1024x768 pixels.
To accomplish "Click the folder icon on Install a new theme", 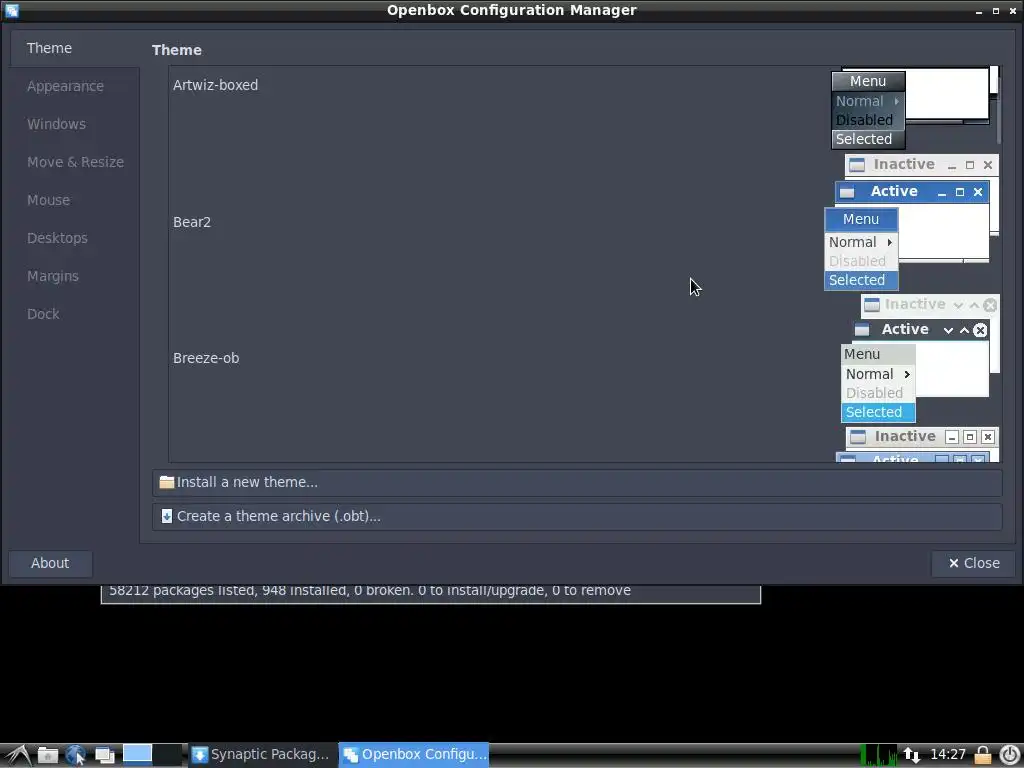I will tap(167, 482).
